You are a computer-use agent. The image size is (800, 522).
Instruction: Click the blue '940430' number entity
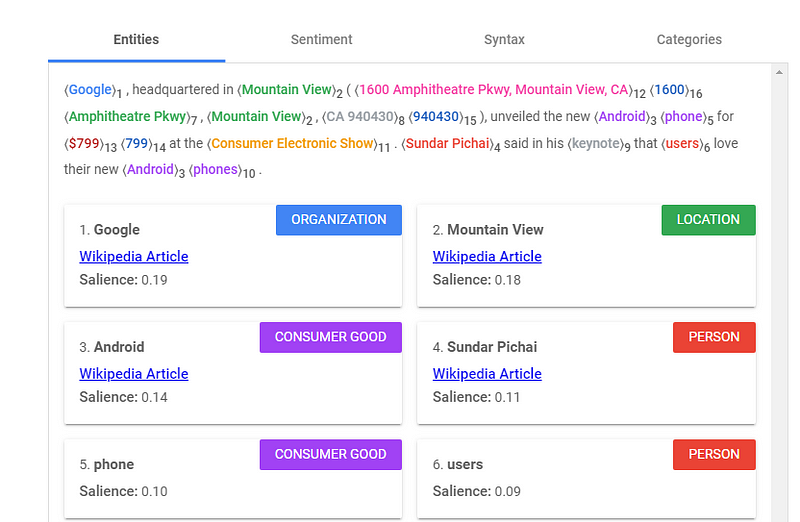[436, 116]
